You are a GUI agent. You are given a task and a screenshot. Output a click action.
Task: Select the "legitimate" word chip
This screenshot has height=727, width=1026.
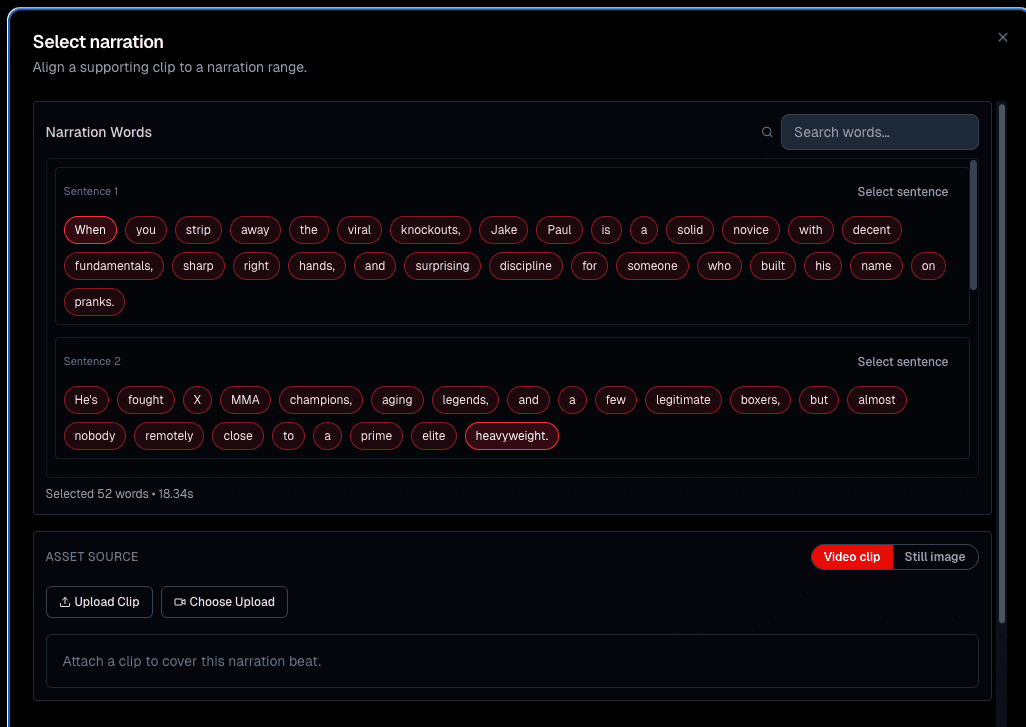683,400
